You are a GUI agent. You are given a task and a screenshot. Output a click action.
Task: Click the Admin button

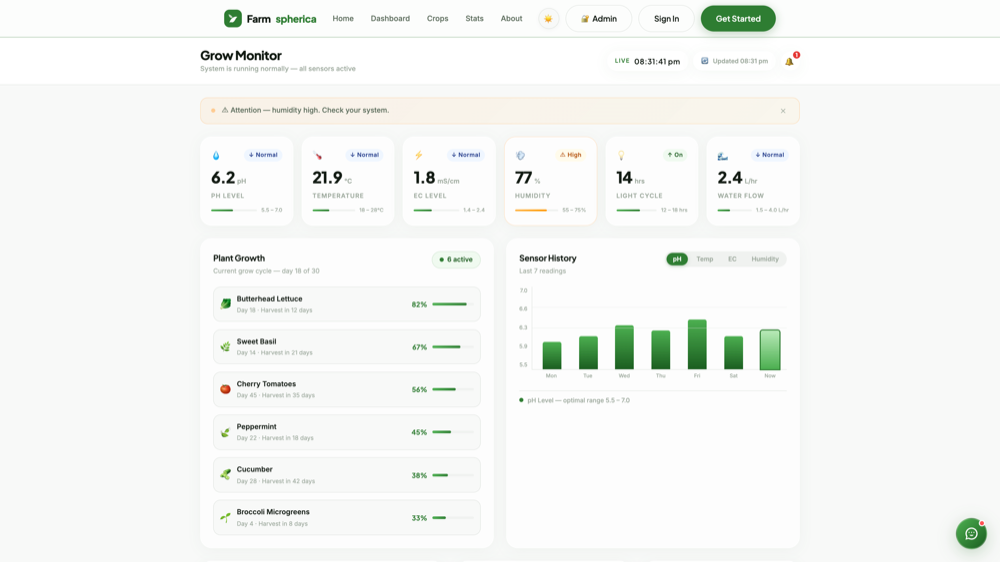click(x=598, y=18)
